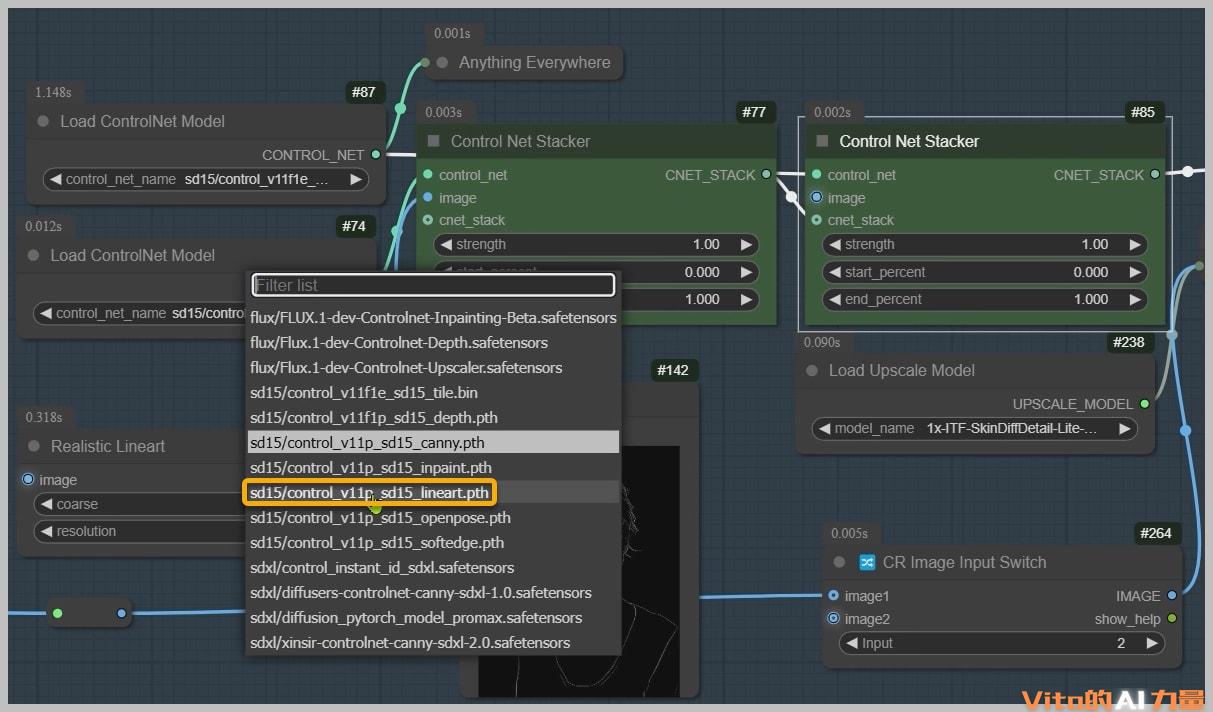Viewport: 1213px width, 712px height.
Task: Increase Input value on CR Image Input Switch
Action: [x=1152, y=643]
